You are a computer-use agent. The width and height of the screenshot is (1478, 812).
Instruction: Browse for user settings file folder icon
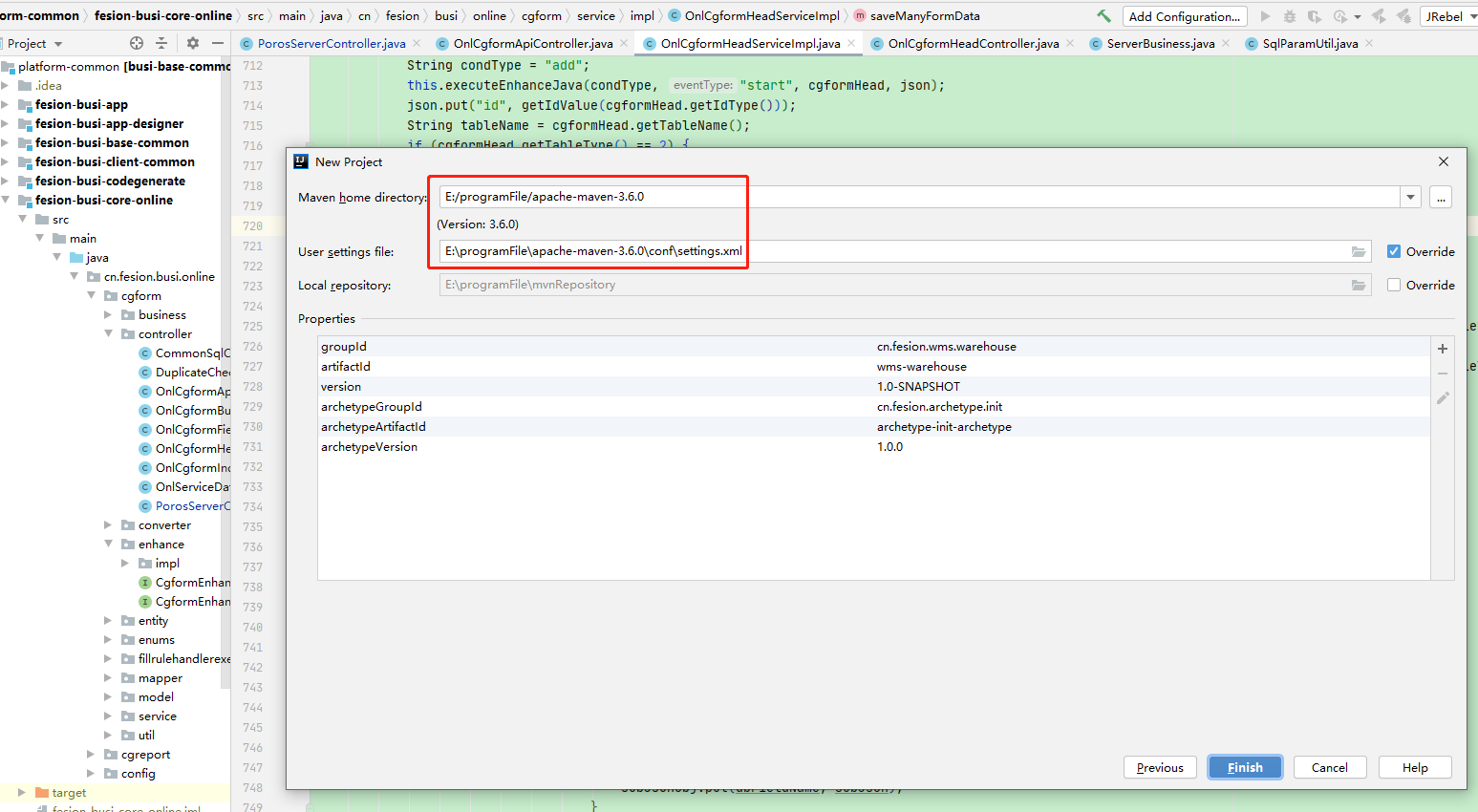[1359, 251]
